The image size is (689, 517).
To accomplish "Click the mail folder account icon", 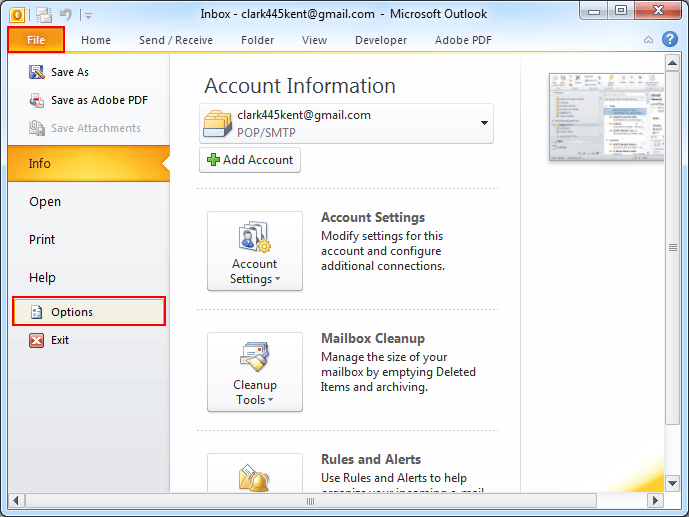I will pos(217,123).
